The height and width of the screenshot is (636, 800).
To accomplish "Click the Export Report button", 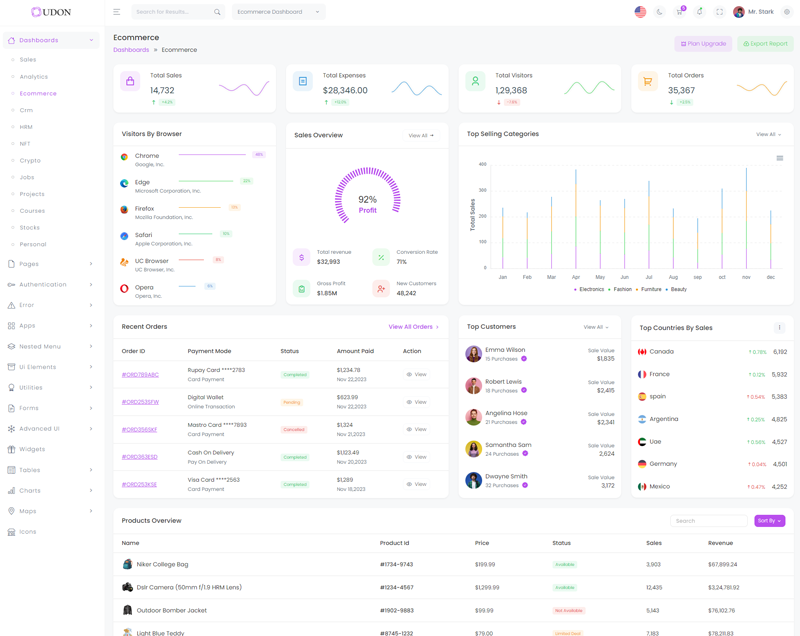I will pos(765,44).
